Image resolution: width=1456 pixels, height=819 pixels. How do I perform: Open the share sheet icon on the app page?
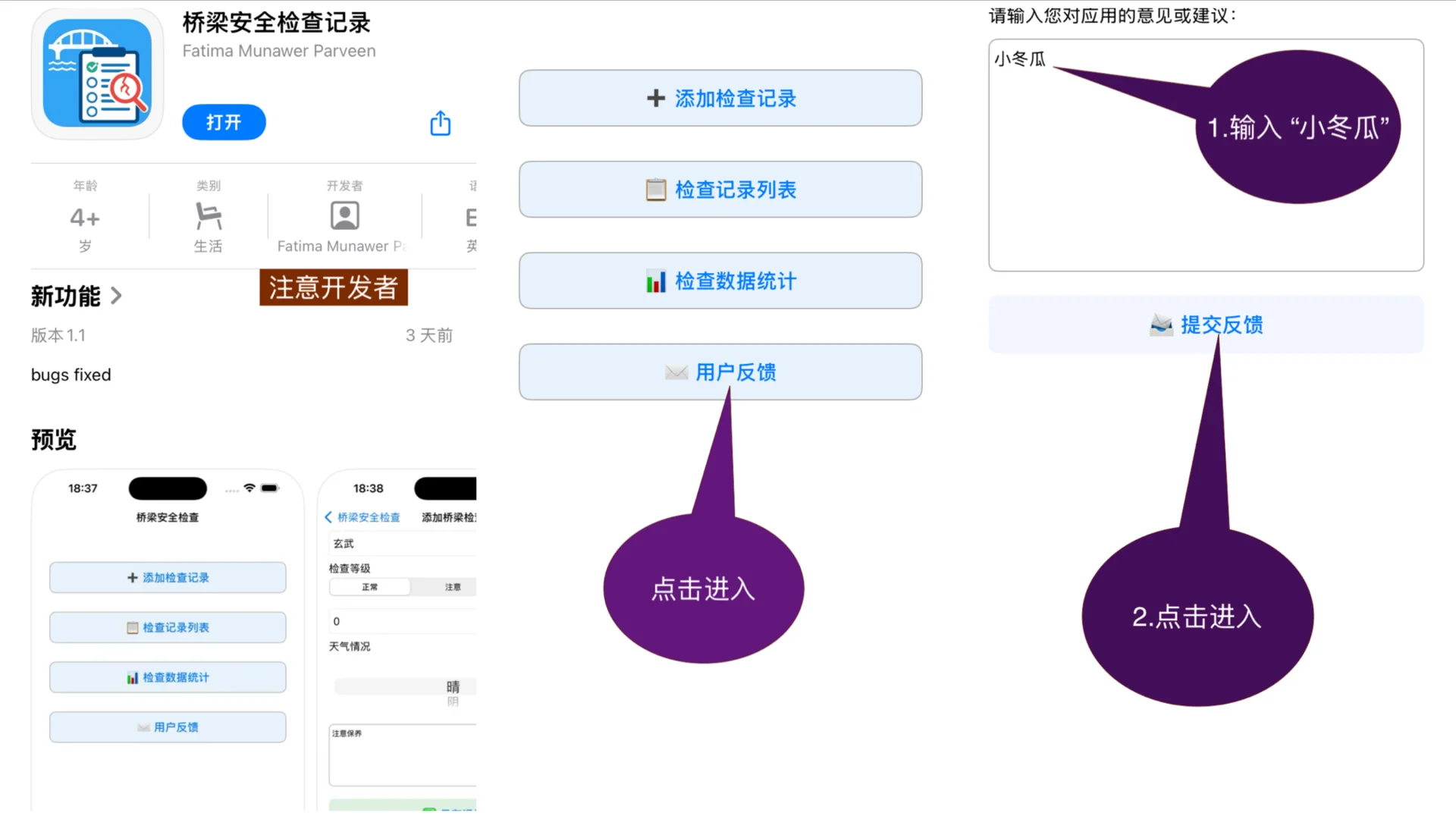tap(440, 122)
